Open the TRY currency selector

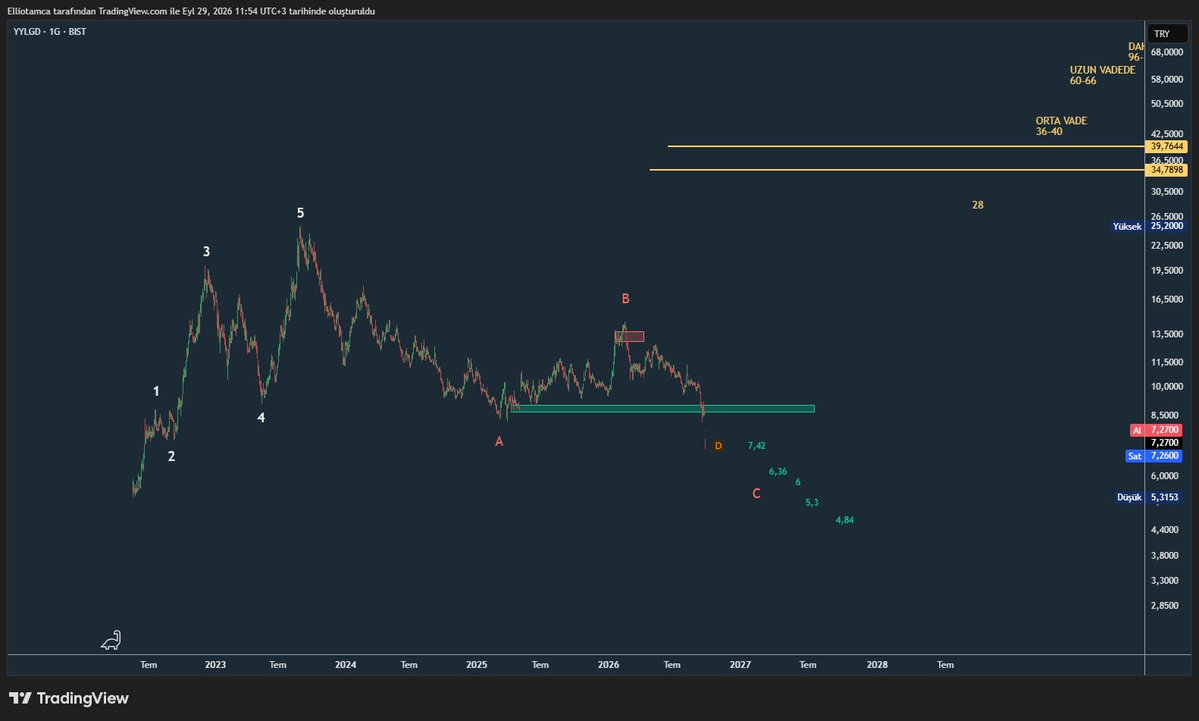[1167, 34]
